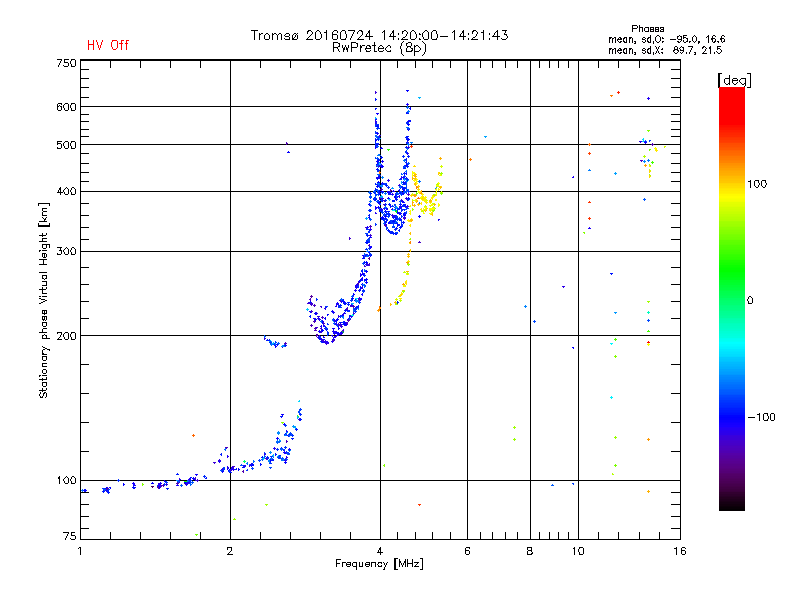Click the 200 km height tick label
Viewport: 800px width, 600px height.
tap(66, 336)
